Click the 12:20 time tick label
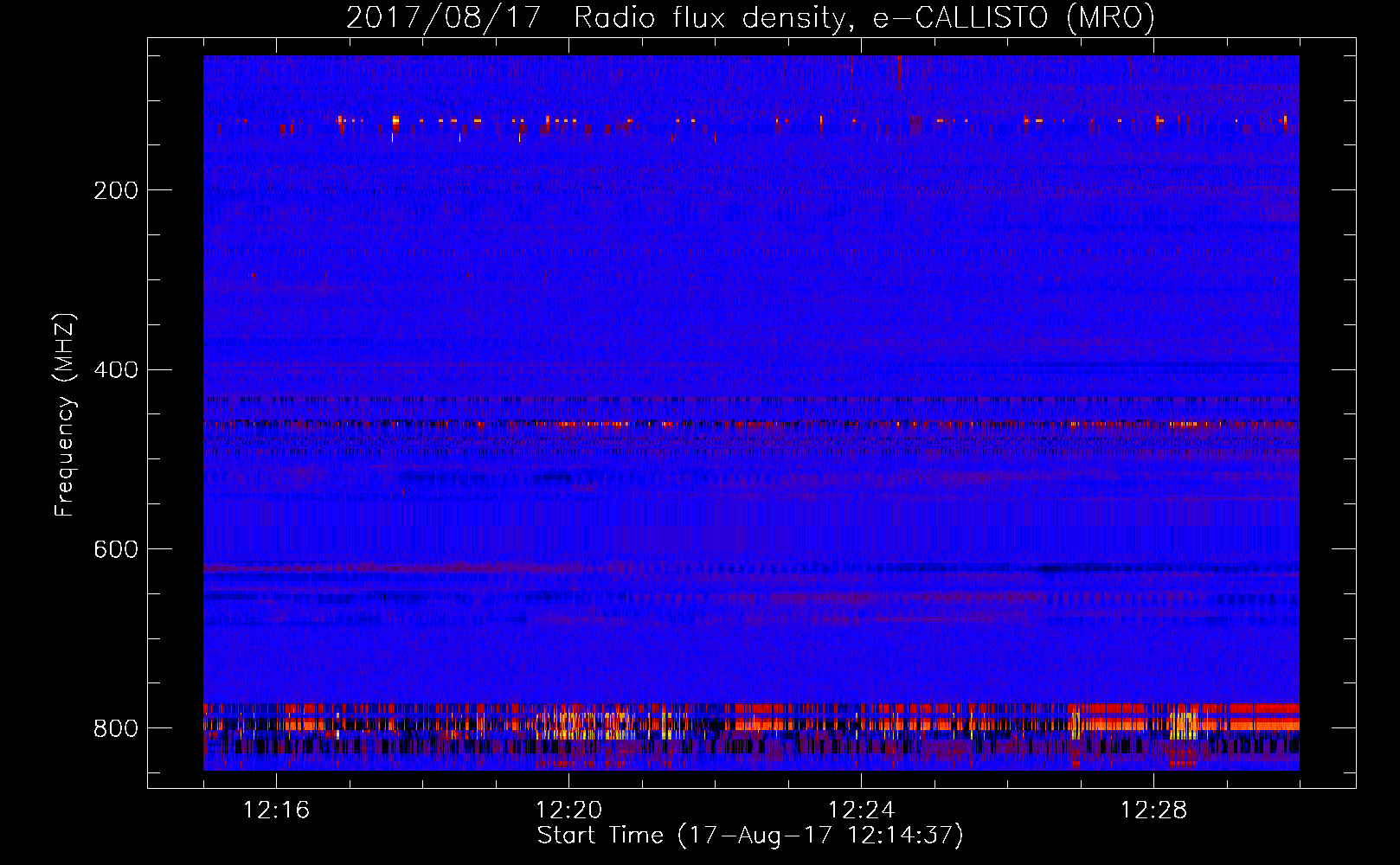This screenshot has height=865, width=1400. click(568, 811)
